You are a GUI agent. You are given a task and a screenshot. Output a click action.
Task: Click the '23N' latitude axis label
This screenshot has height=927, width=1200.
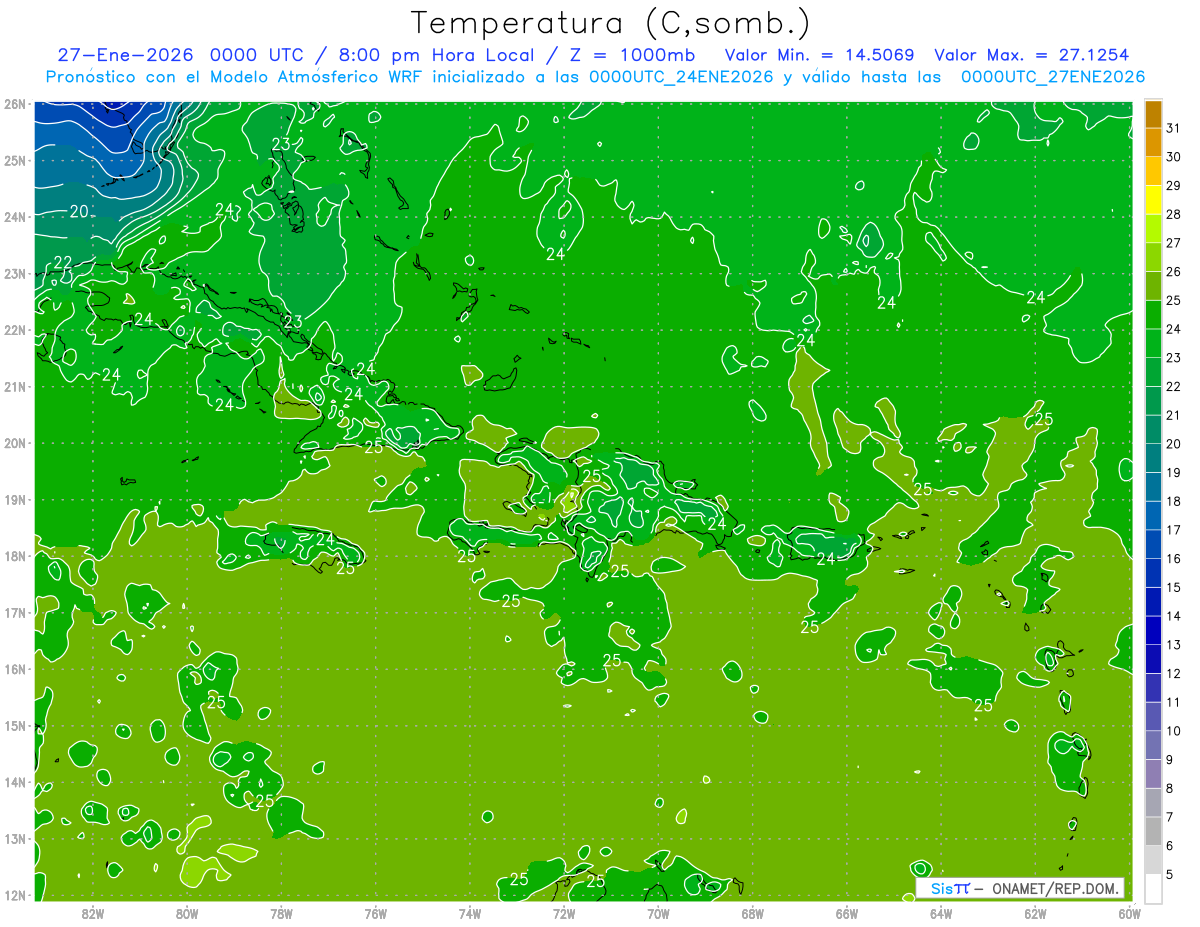click(14, 273)
